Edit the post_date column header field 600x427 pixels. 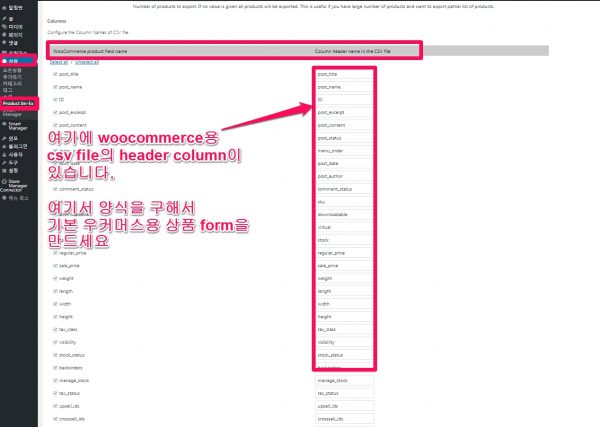click(345, 163)
